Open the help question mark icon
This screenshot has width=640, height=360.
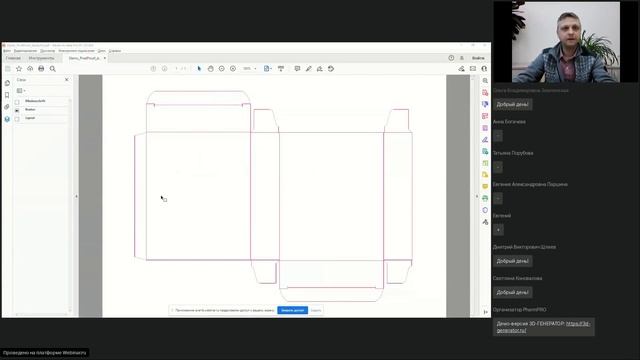click(x=451, y=58)
